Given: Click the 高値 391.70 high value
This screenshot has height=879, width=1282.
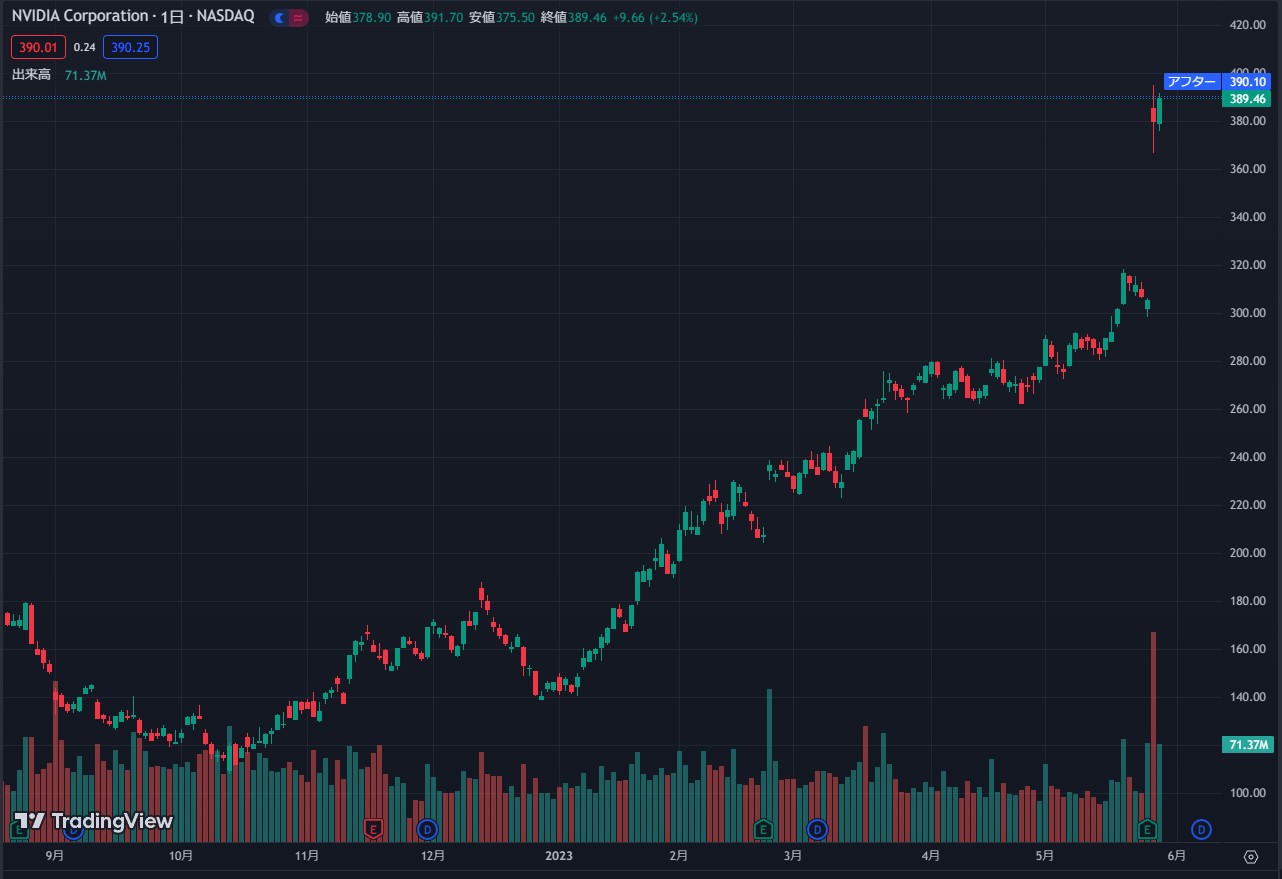Looking at the screenshot, I should point(429,18).
